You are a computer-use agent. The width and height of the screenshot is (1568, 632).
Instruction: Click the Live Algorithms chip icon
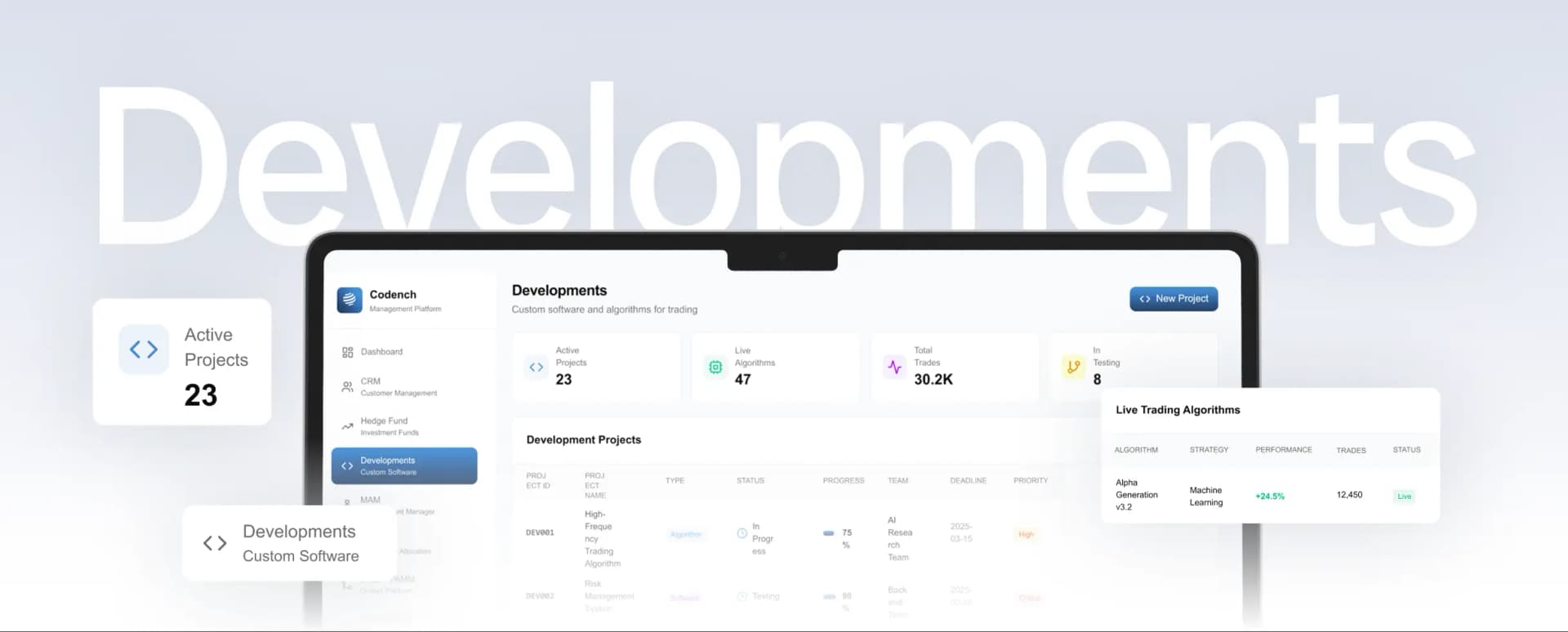click(715, 367)
